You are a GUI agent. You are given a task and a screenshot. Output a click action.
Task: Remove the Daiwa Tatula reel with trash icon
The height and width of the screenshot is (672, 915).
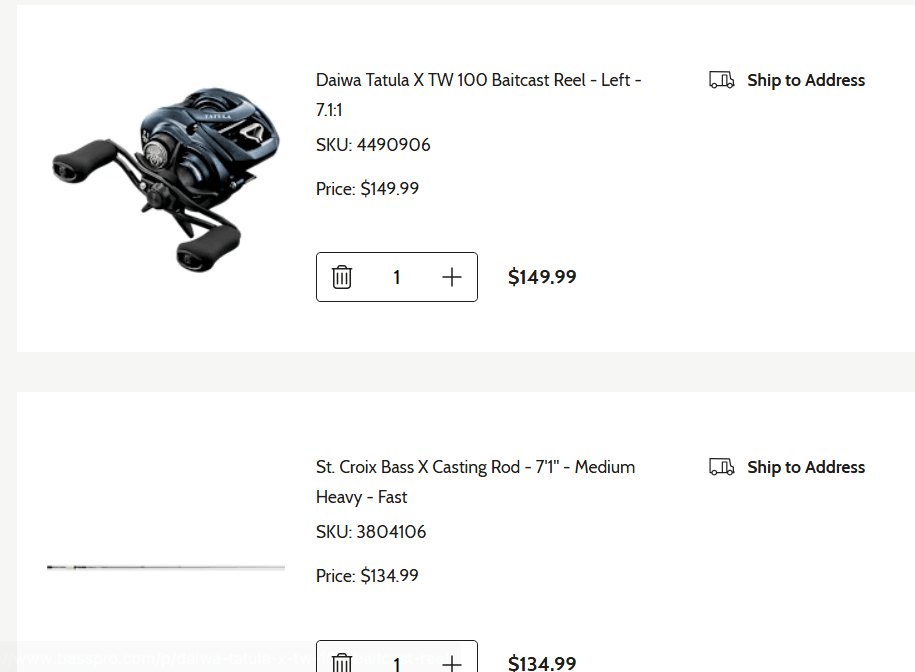[x=342, y=277]
